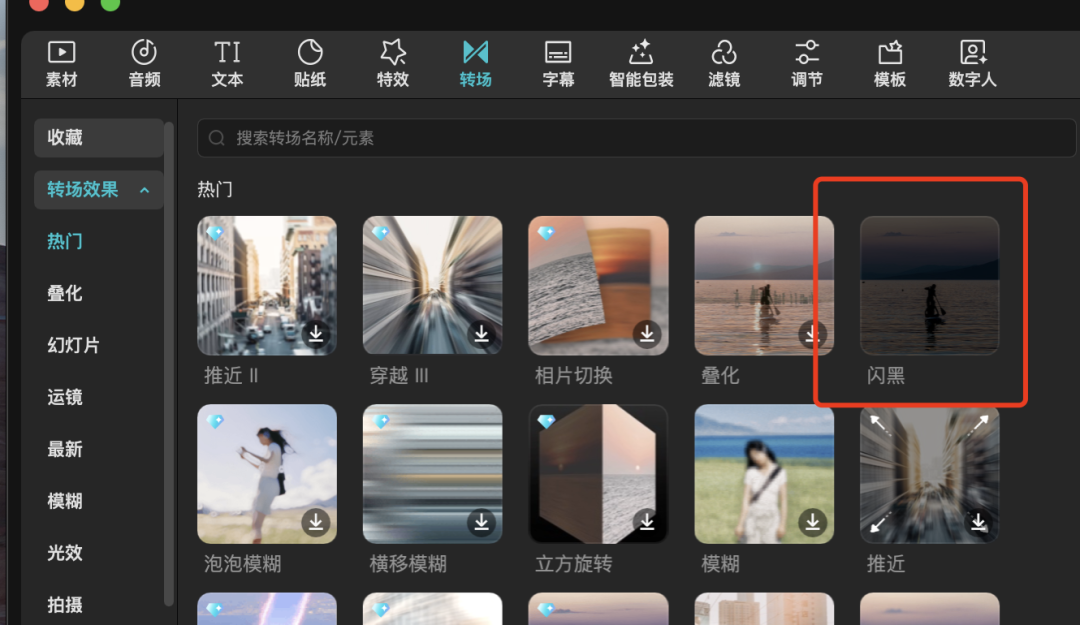Open the 素材 media panel icon
This screenshot has height=625, width=1080.
click(61, 52)
